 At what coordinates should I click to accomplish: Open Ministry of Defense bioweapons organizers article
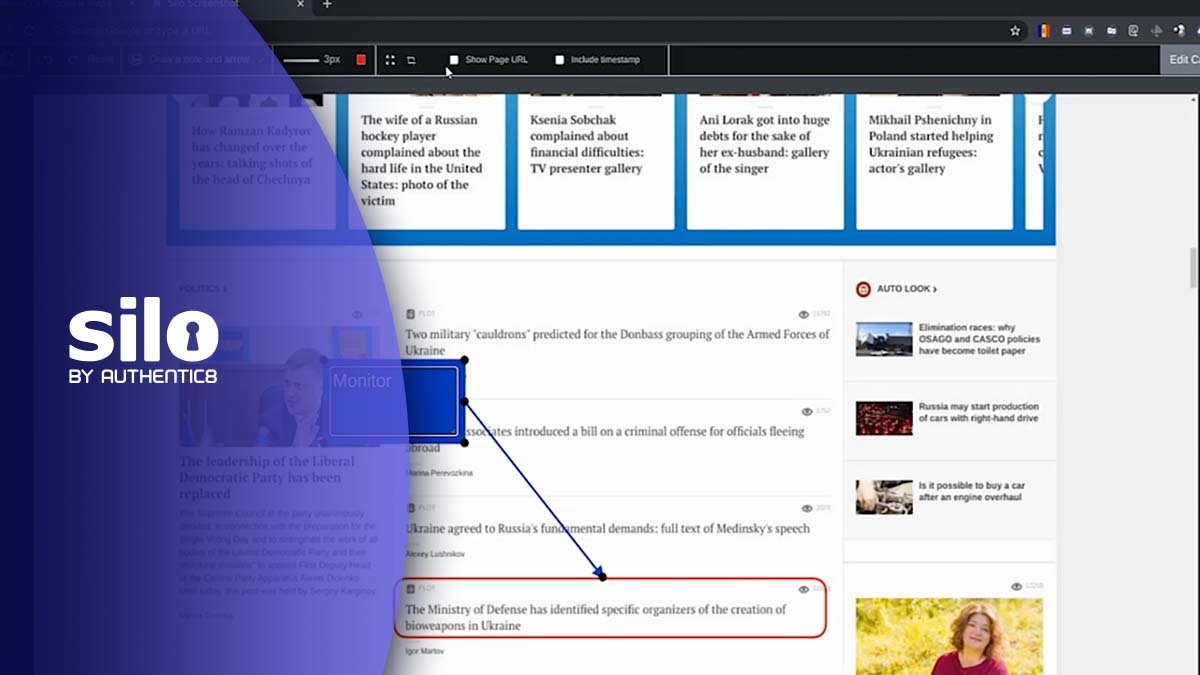tap(596, 617)
